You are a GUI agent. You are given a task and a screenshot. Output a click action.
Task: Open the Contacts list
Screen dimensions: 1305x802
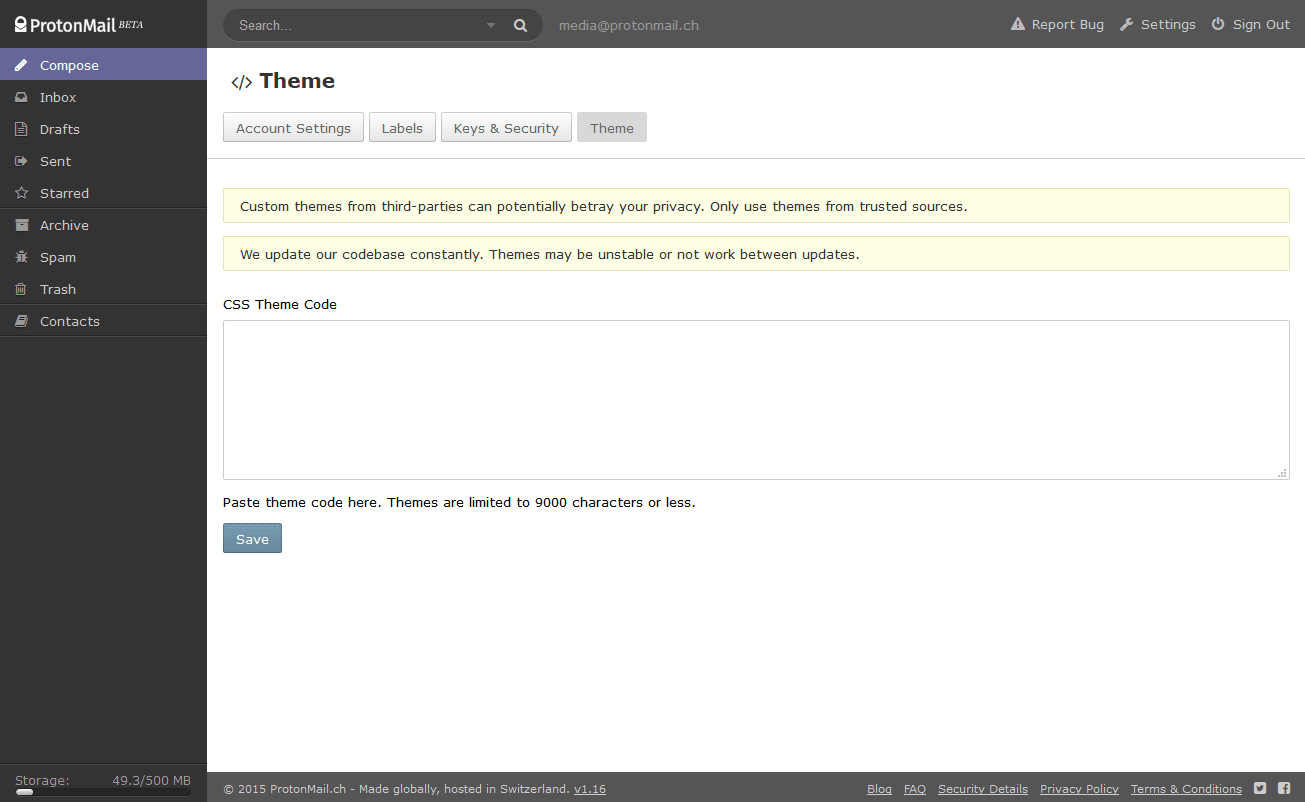click(x=21, y=320)
